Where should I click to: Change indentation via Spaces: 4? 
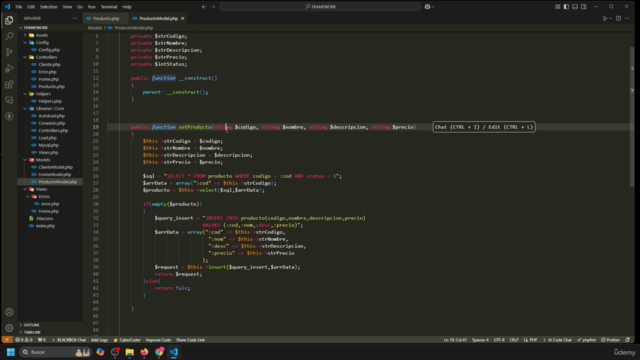(x=480, y=340)
